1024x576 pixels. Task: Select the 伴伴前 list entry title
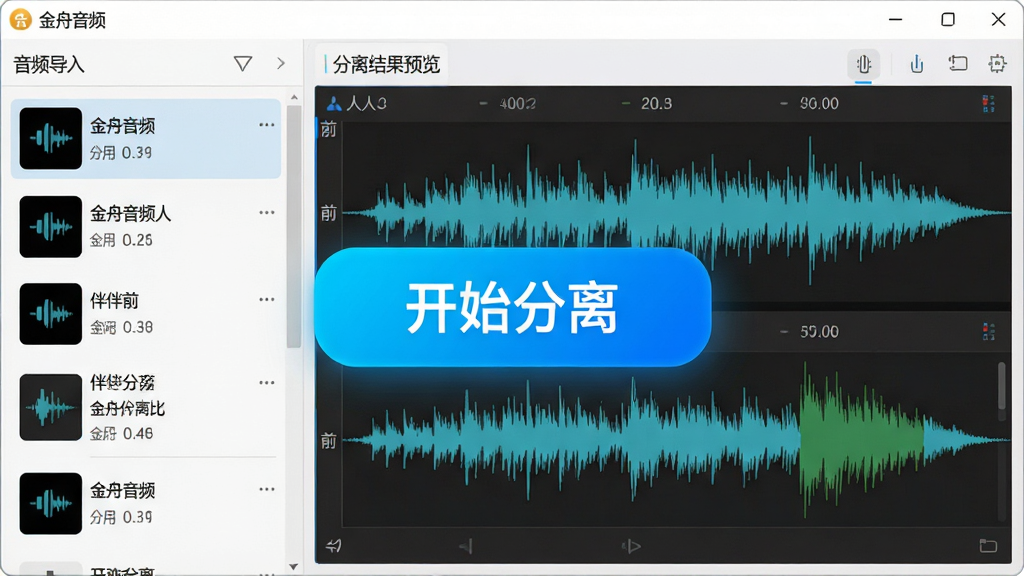click(x=114, y=300)
